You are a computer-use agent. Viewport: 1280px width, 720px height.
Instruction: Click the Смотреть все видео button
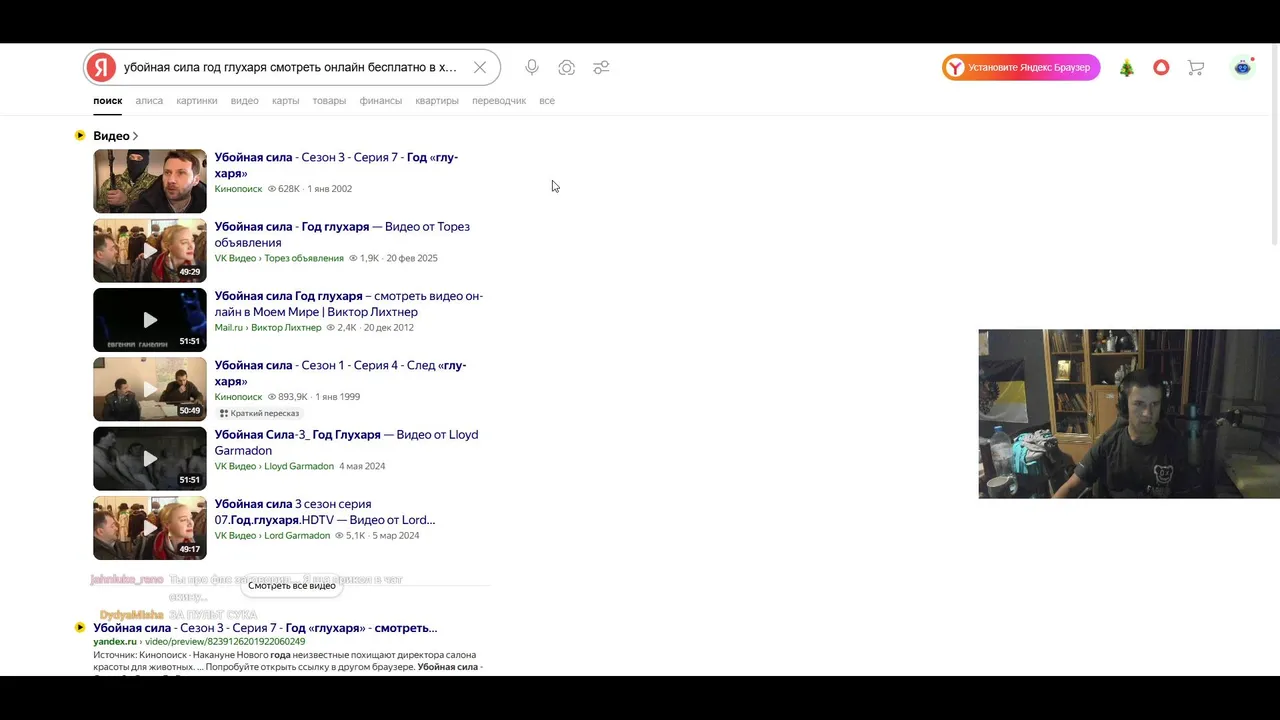click(292, 585)
